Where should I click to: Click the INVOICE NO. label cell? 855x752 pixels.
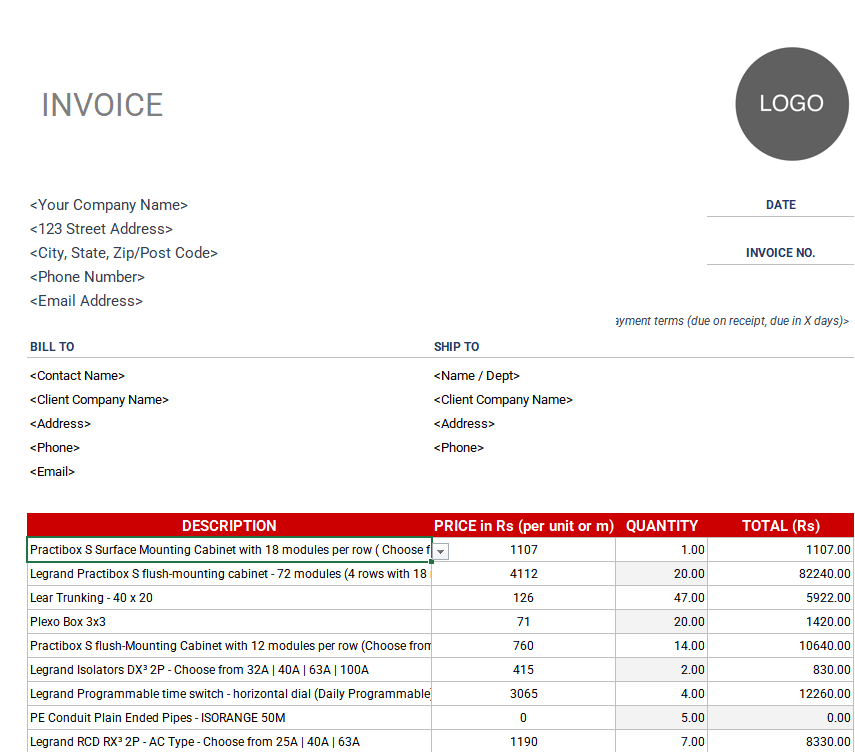click(780, 253)
